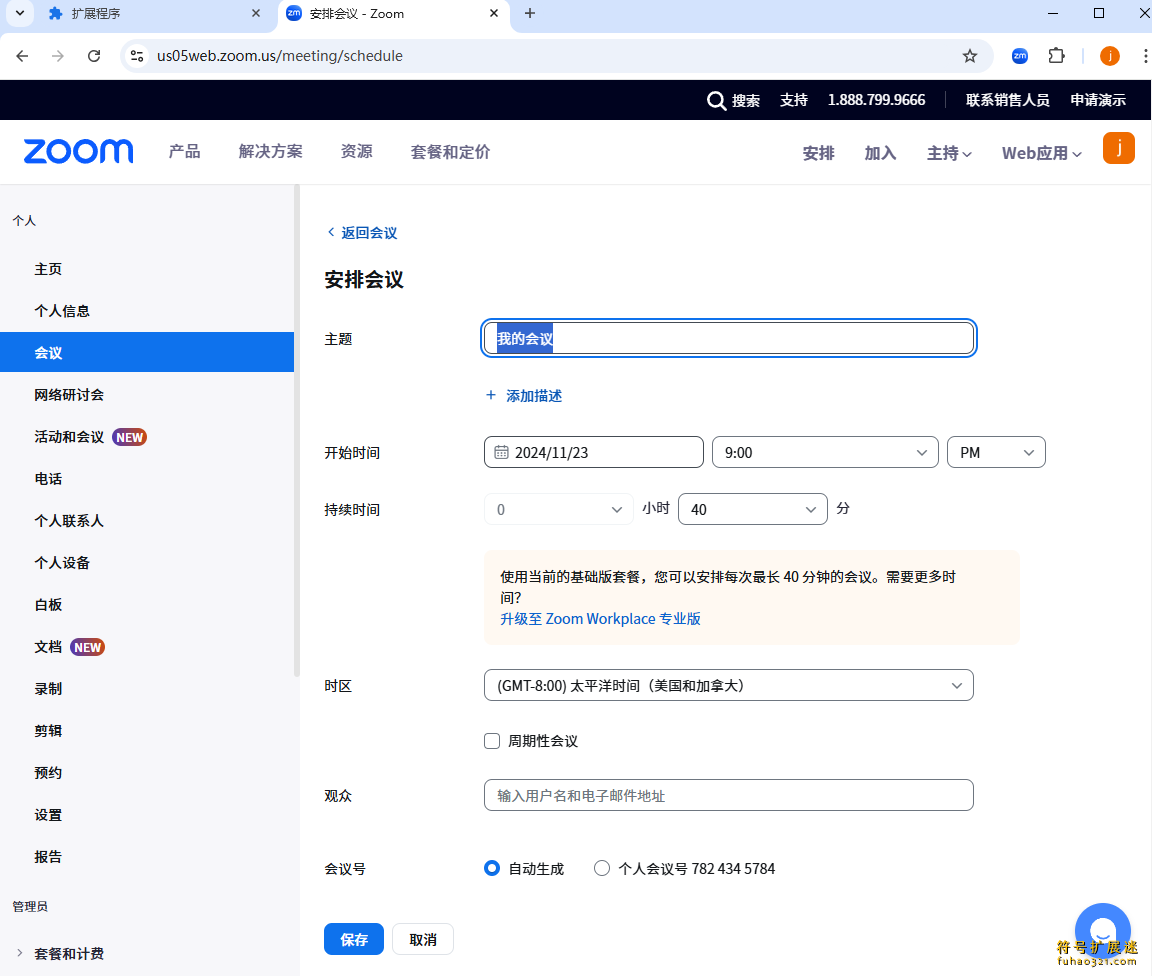Open the duration minutes 40 dropdown
Image resolution: width=1152 pixels, height=976 pixels.
coord(752,509)
